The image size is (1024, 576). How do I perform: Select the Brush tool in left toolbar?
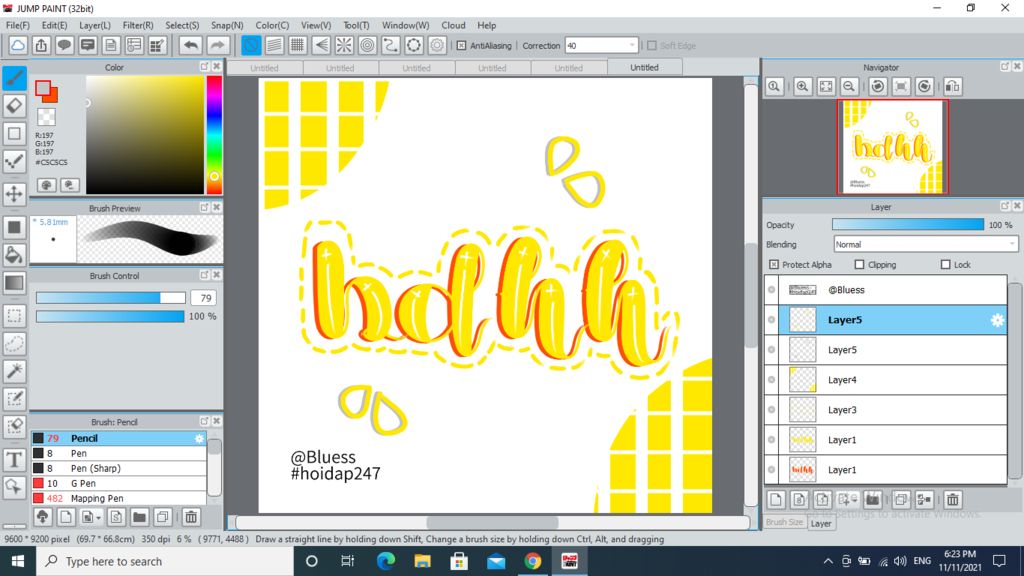(14, 78)
